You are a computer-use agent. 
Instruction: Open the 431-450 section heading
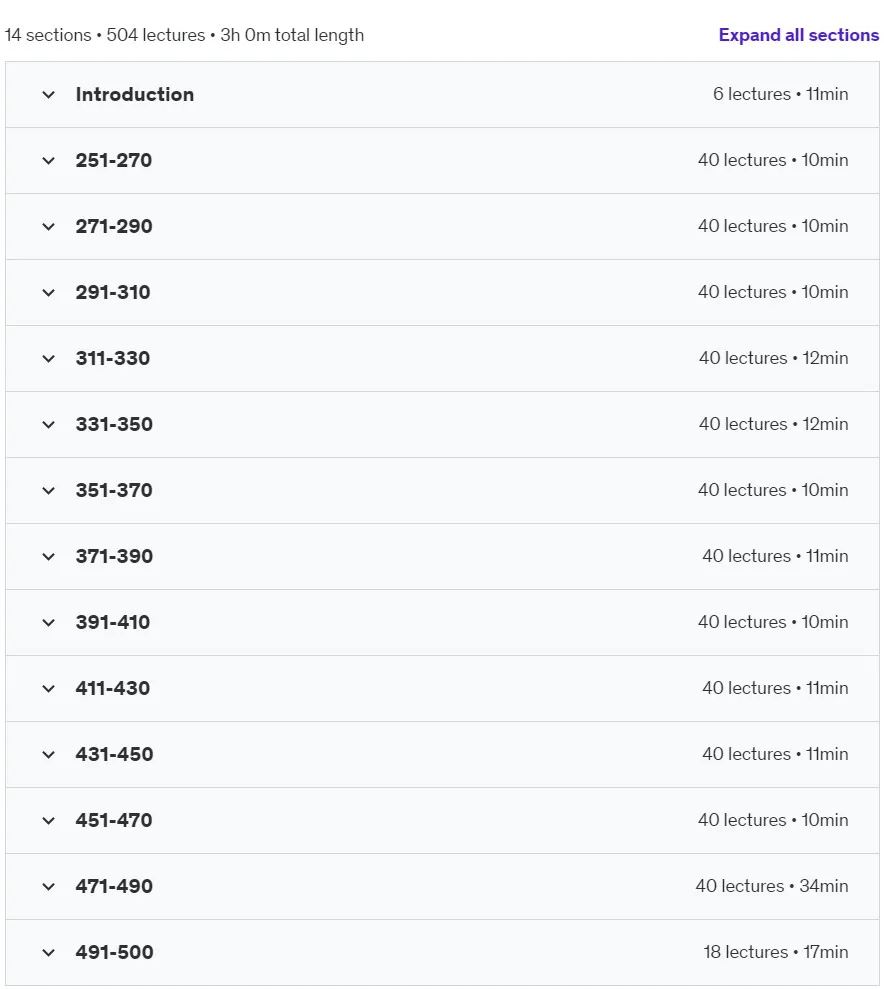114,754
